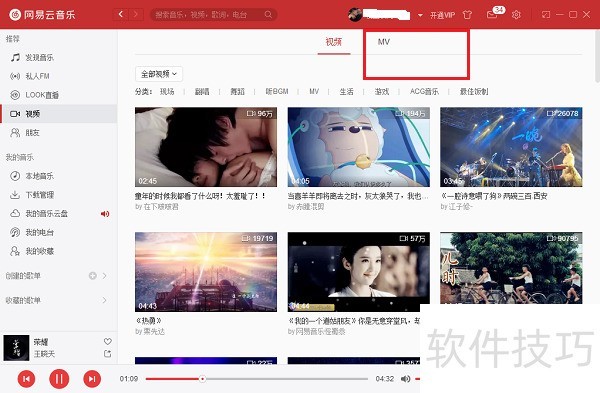Open the skin theme shirt icon
600x393 pixels.
coord(467,15)
